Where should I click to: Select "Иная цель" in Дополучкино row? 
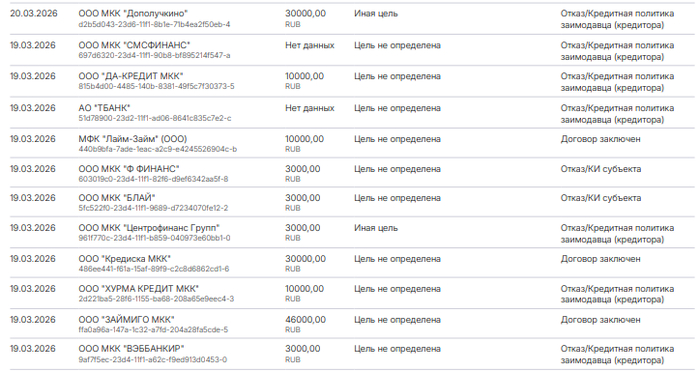376,13
